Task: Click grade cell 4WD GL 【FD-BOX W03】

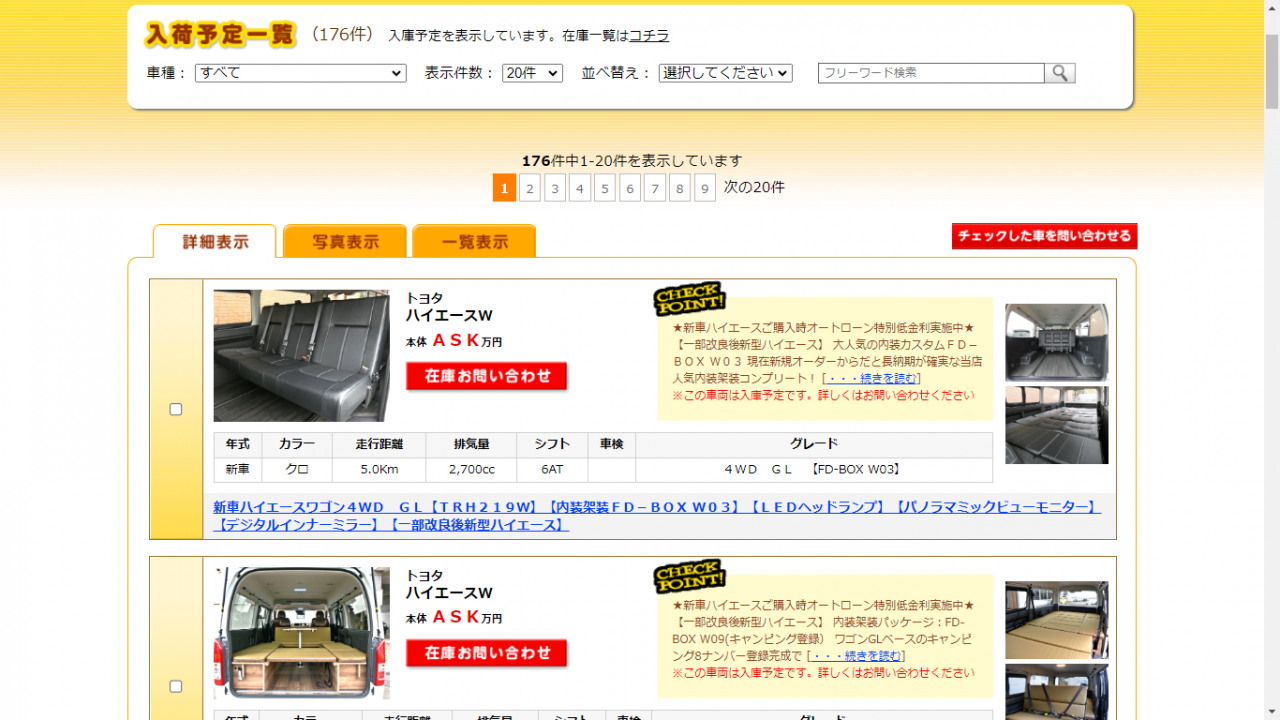Action: 814,470
